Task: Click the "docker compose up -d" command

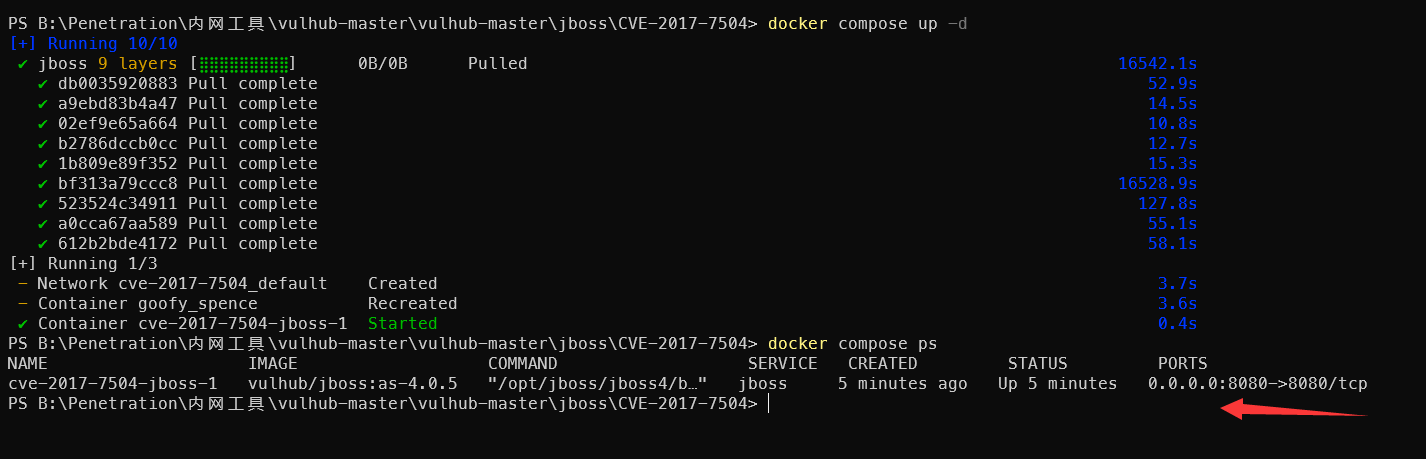Action: 867,24
